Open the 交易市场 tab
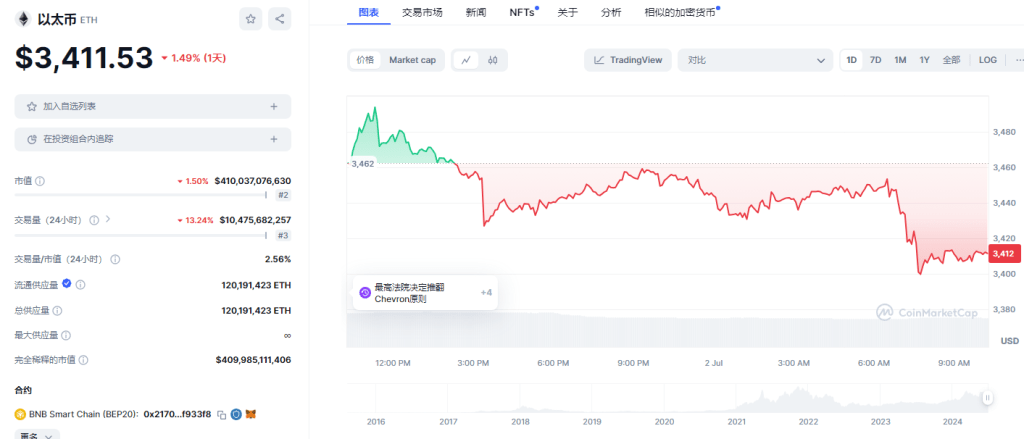The height and width of the screenshot is (439, 1024). click(x=422, y=12)
